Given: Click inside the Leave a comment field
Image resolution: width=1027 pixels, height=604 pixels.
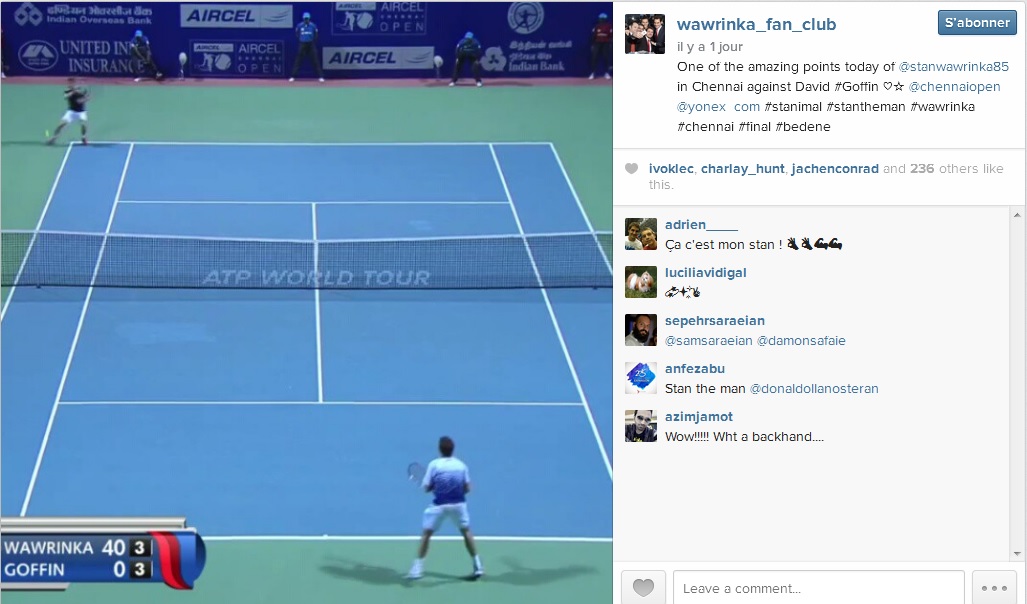Looking at the screenshot, I should [x=819, y=588].
